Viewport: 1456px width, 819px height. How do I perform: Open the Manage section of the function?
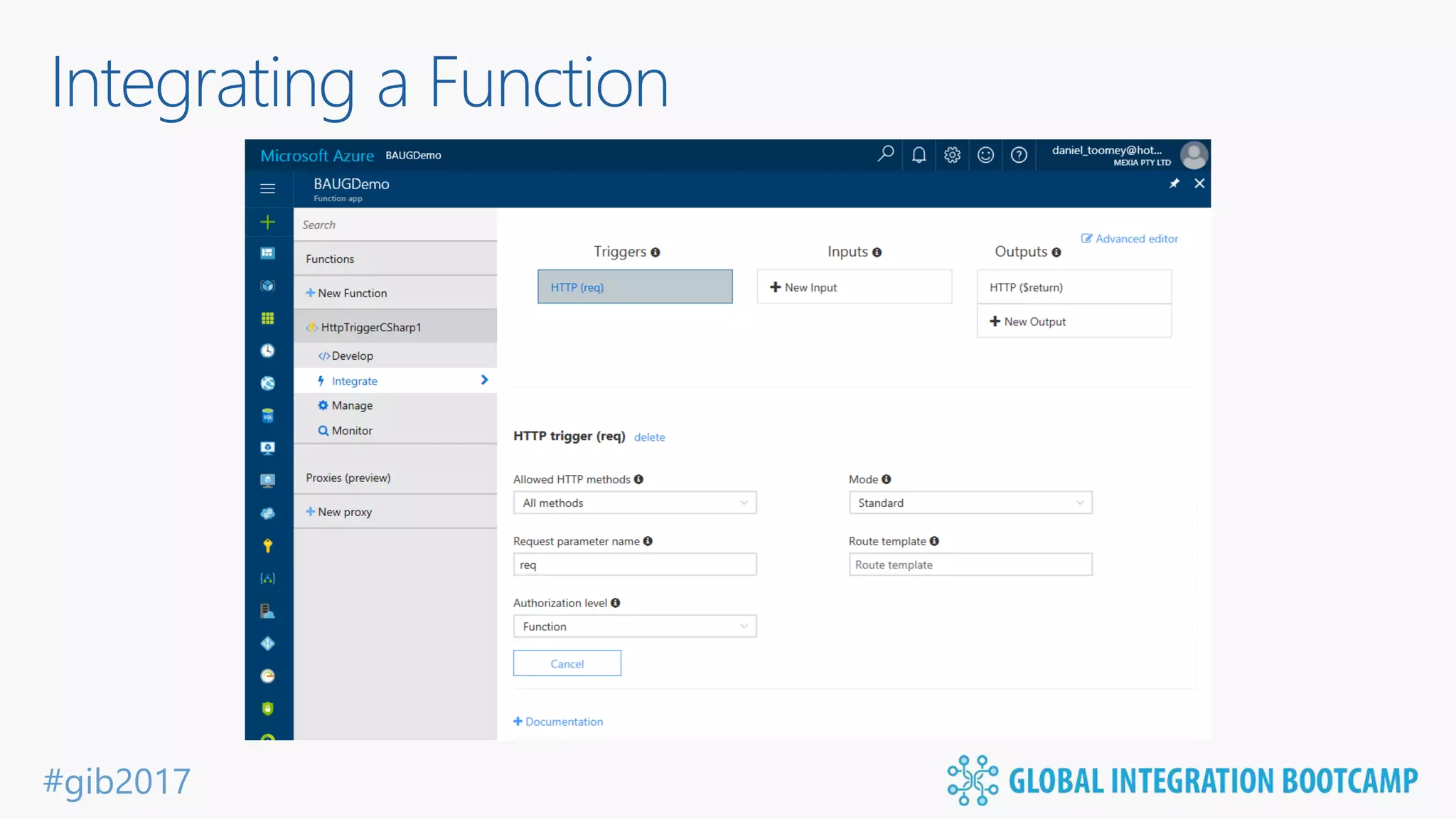(x=352, y=405)
